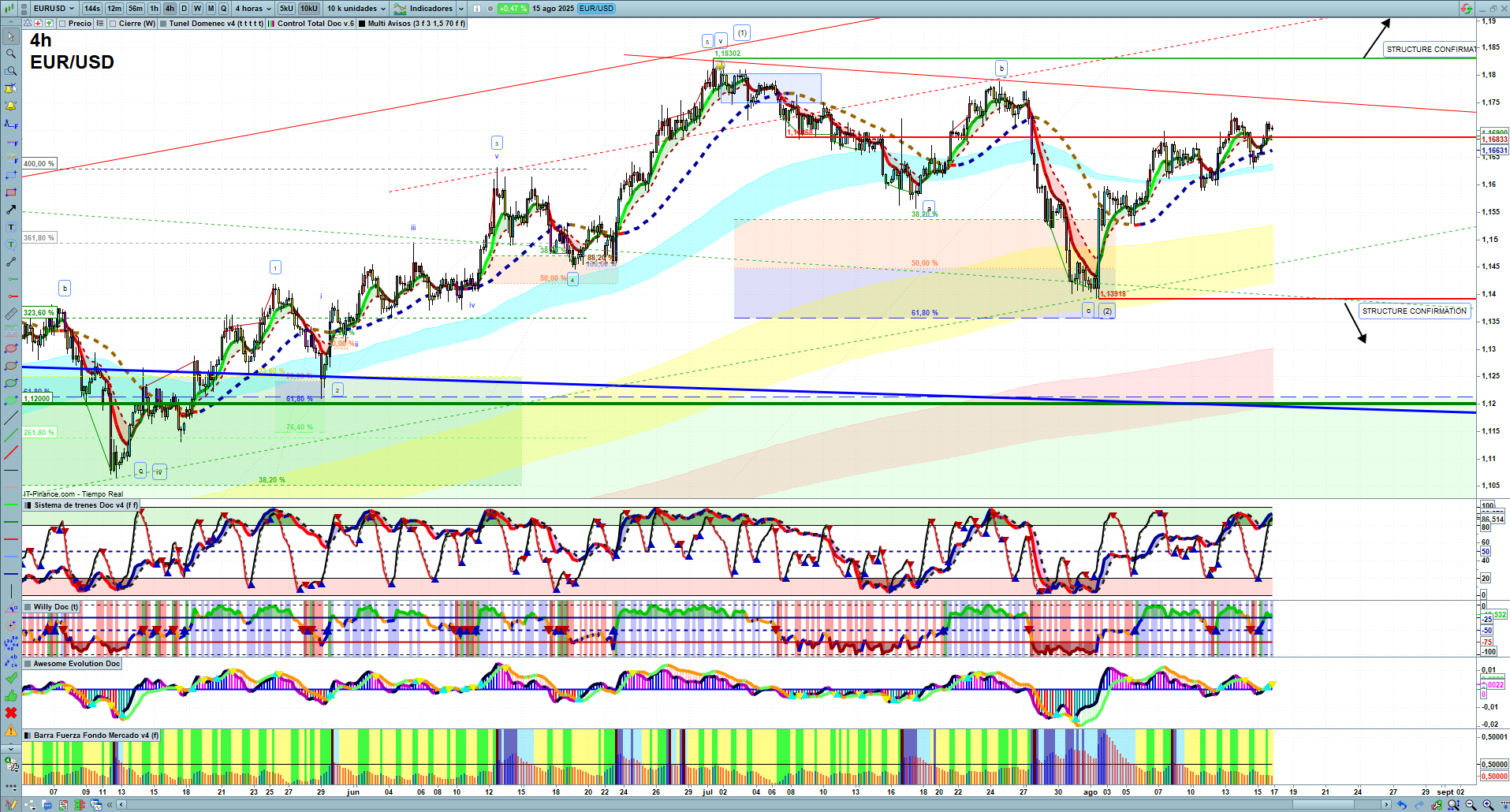Switch to the 56m timeframe
Screen dimensions: 1510x812
pos(136,9)
